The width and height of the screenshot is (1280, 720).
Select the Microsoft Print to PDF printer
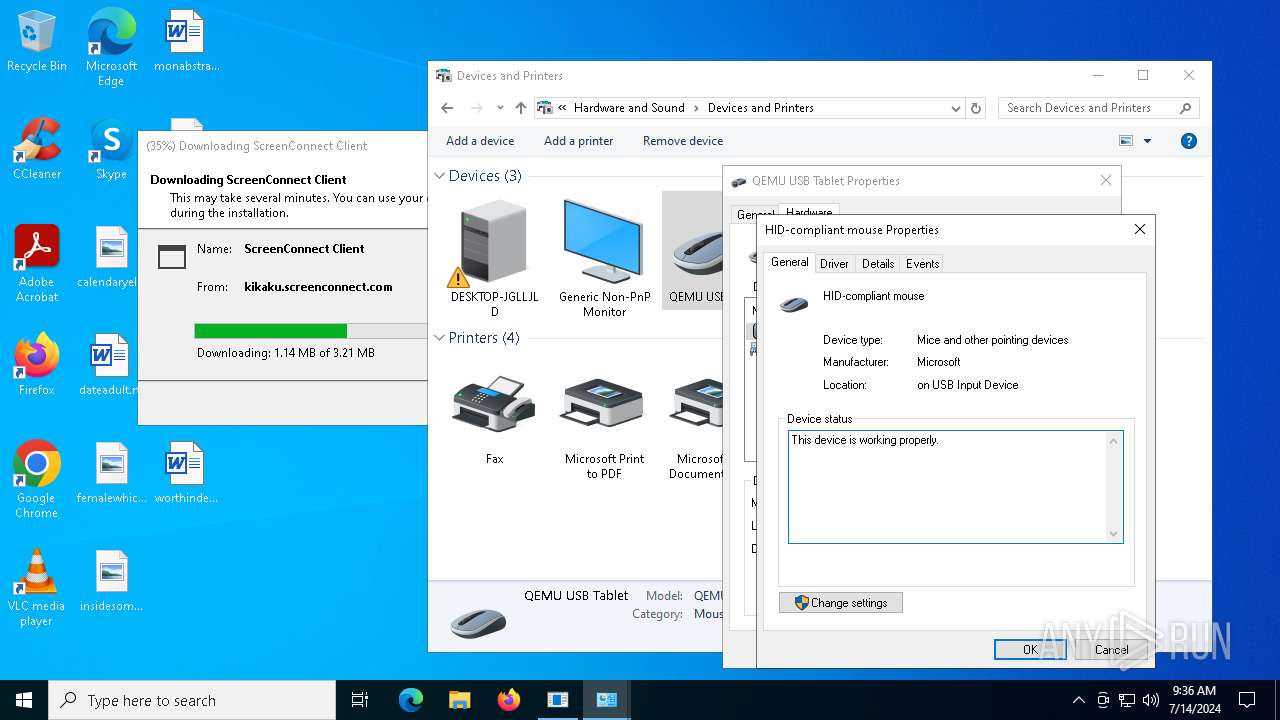click(604, 428)
